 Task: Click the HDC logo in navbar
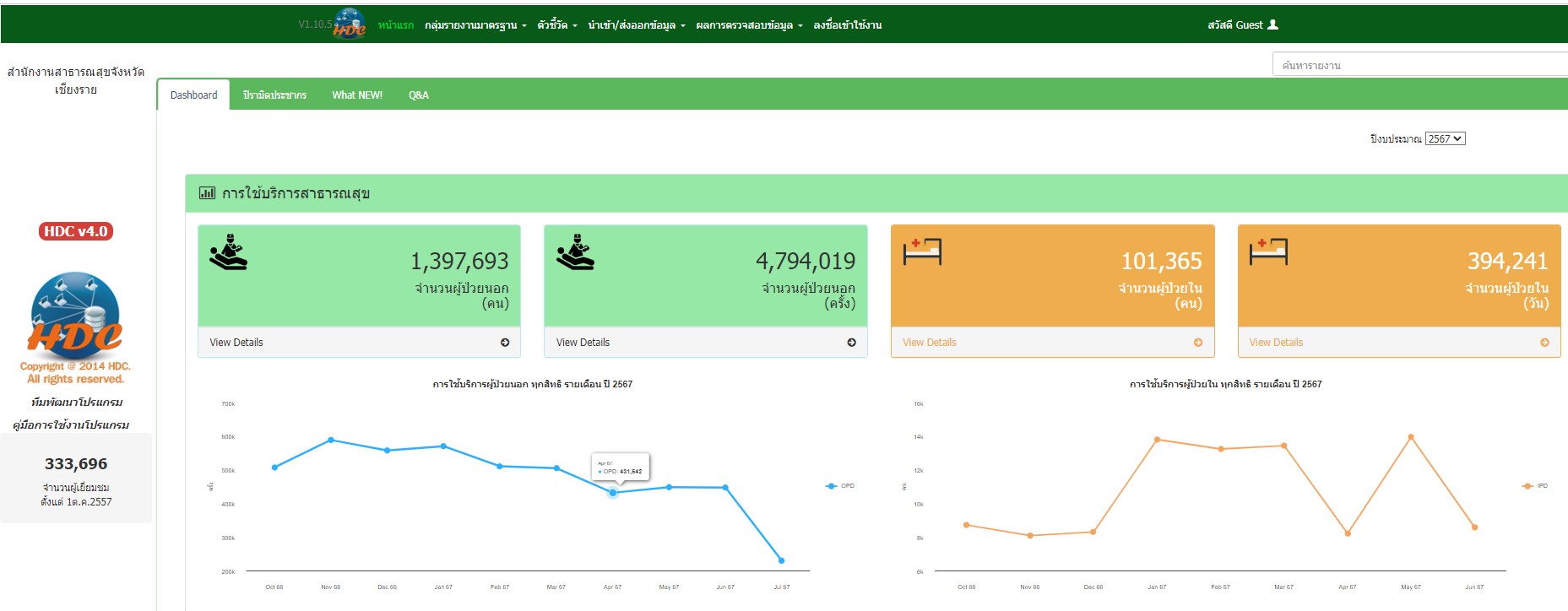pyautogui.click(x=349, y=24)
